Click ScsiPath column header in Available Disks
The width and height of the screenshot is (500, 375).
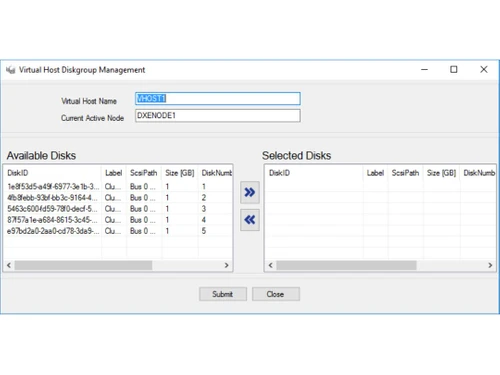pos(144,173)
